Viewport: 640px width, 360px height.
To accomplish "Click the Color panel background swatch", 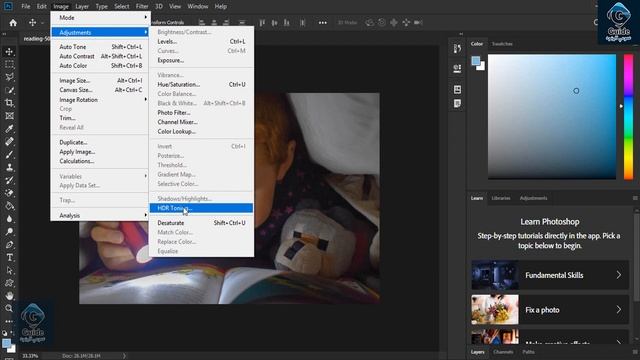I will pos(482,67).
